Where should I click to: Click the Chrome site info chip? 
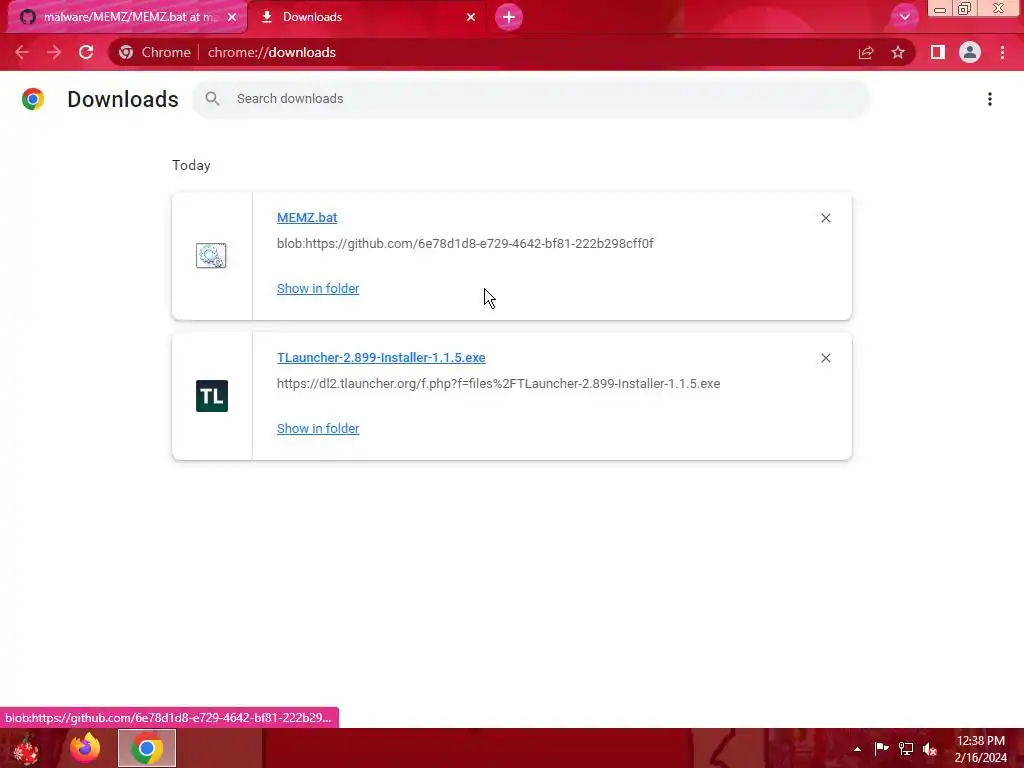click(x=155, y=52)
